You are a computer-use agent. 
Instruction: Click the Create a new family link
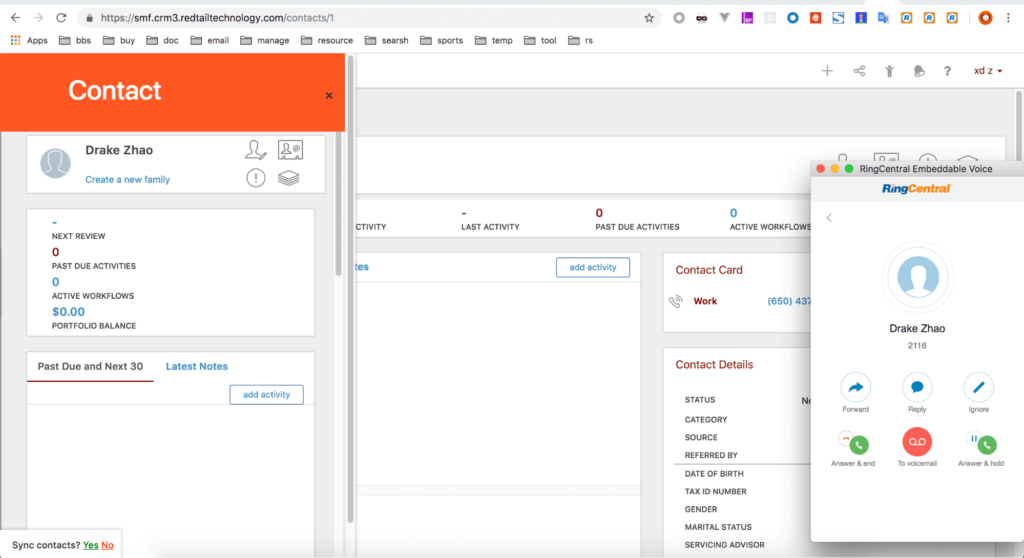pyautogui.click(x=127, y=180)
